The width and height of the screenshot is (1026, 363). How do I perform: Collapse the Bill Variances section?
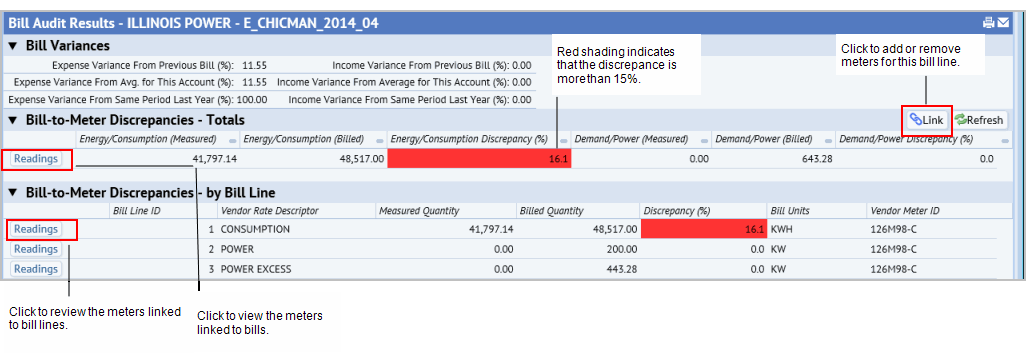(12, 46)
